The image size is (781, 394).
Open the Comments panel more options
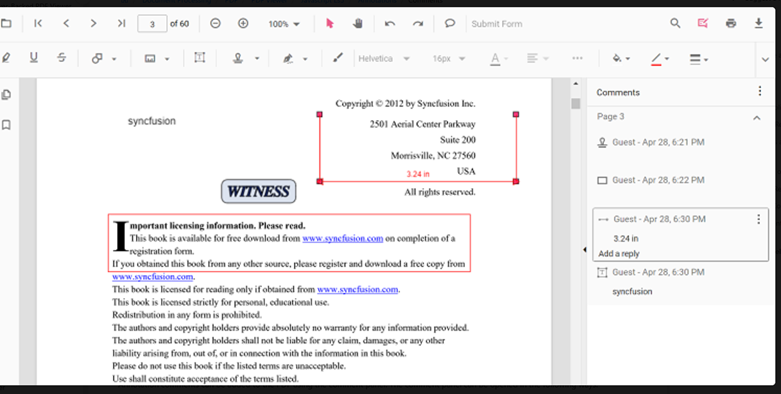760,91
